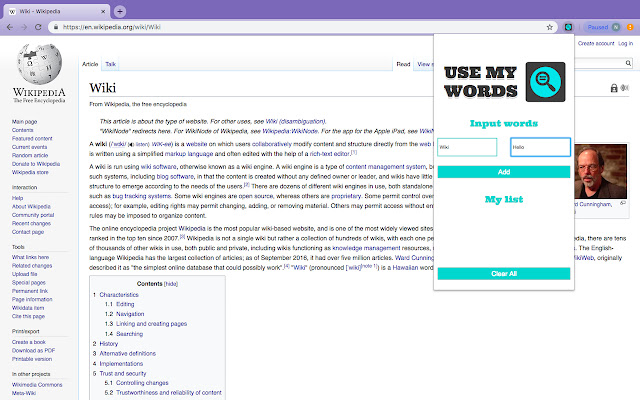Click the Paused profile button
Screen dimensions: 640x400
[x=603, y=27]
